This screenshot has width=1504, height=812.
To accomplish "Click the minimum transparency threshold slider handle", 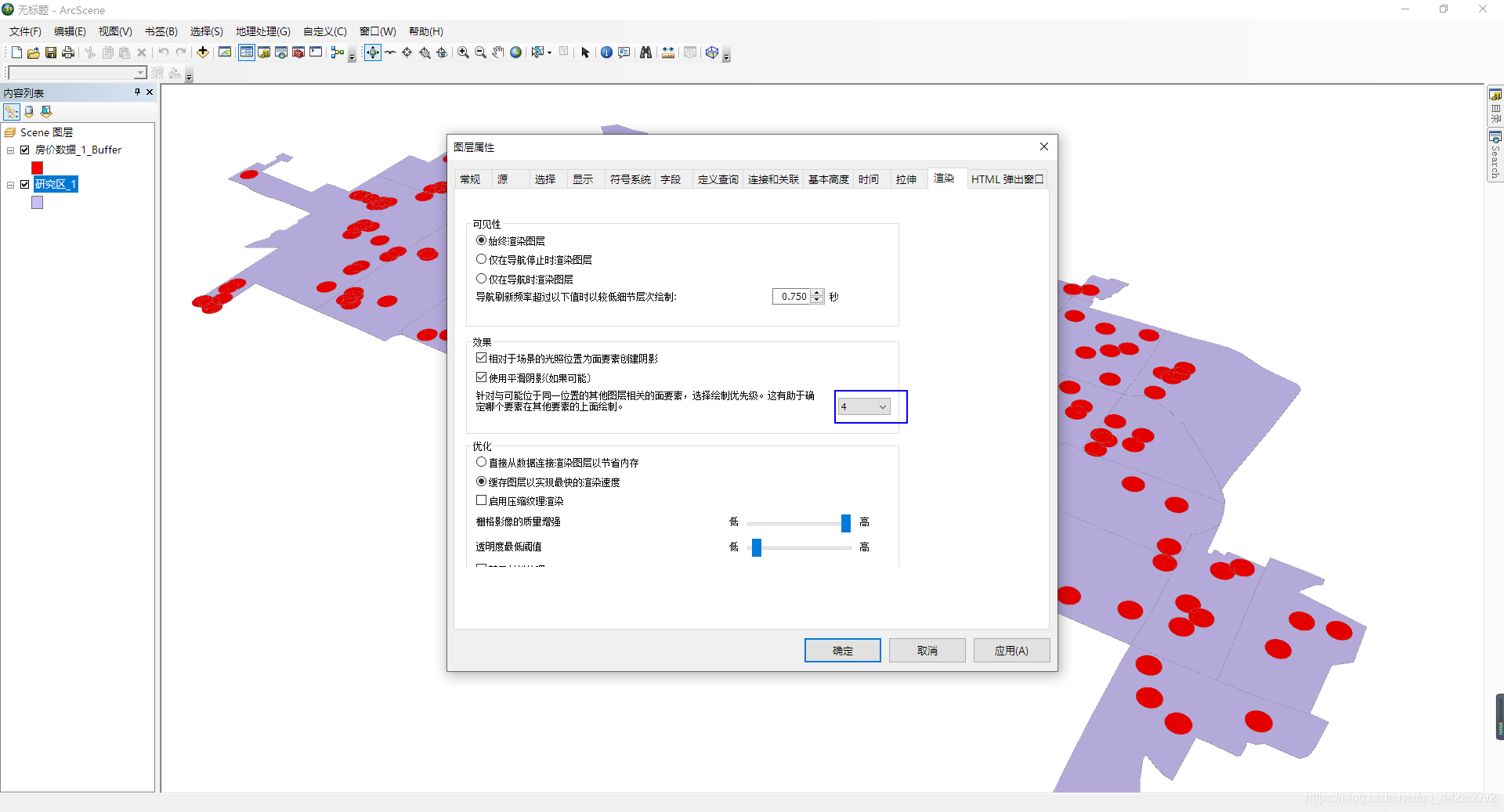I will pos(757,547).
